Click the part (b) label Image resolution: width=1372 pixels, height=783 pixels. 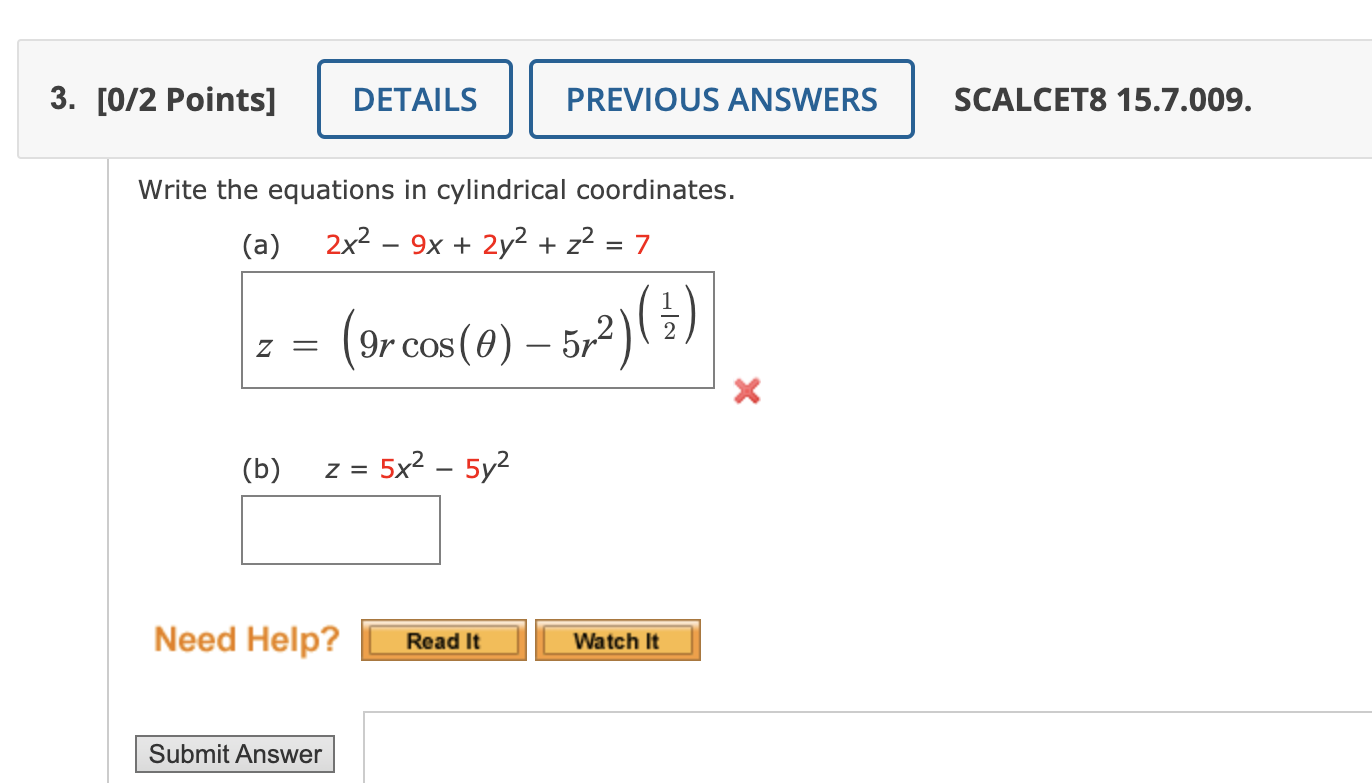point(262,468)
